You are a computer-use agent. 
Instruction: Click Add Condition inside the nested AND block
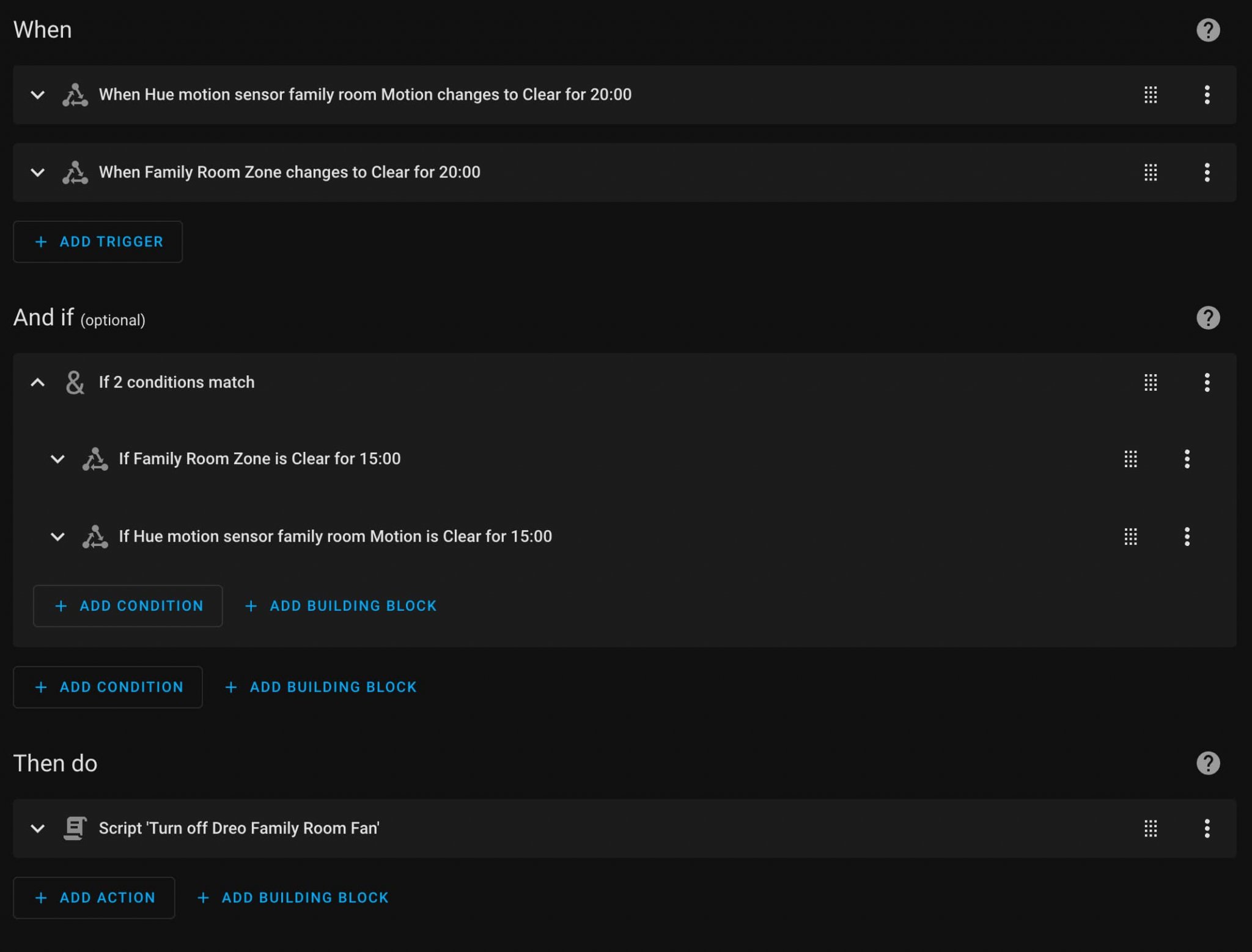[128, 606]
